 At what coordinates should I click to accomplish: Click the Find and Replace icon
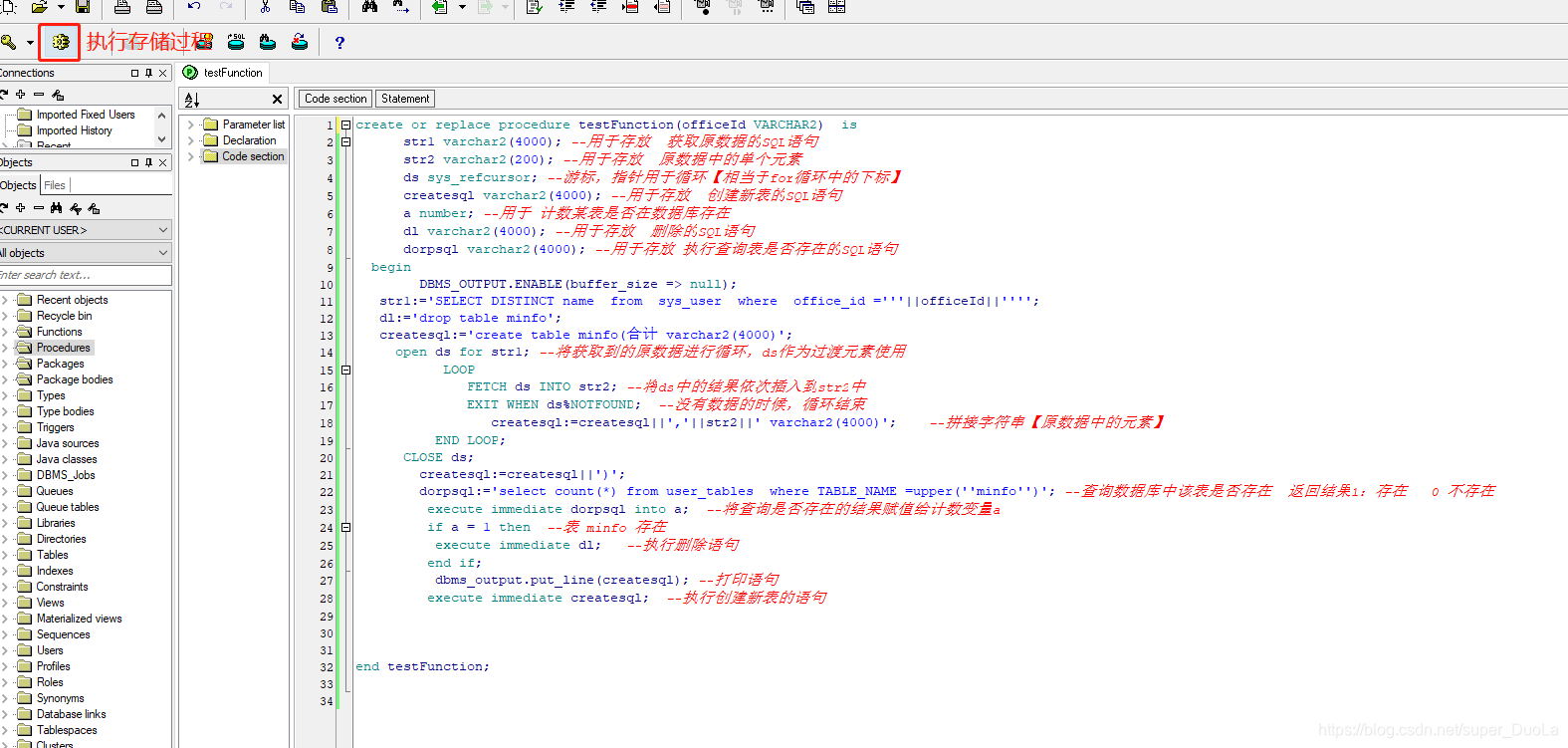[401, 7]
